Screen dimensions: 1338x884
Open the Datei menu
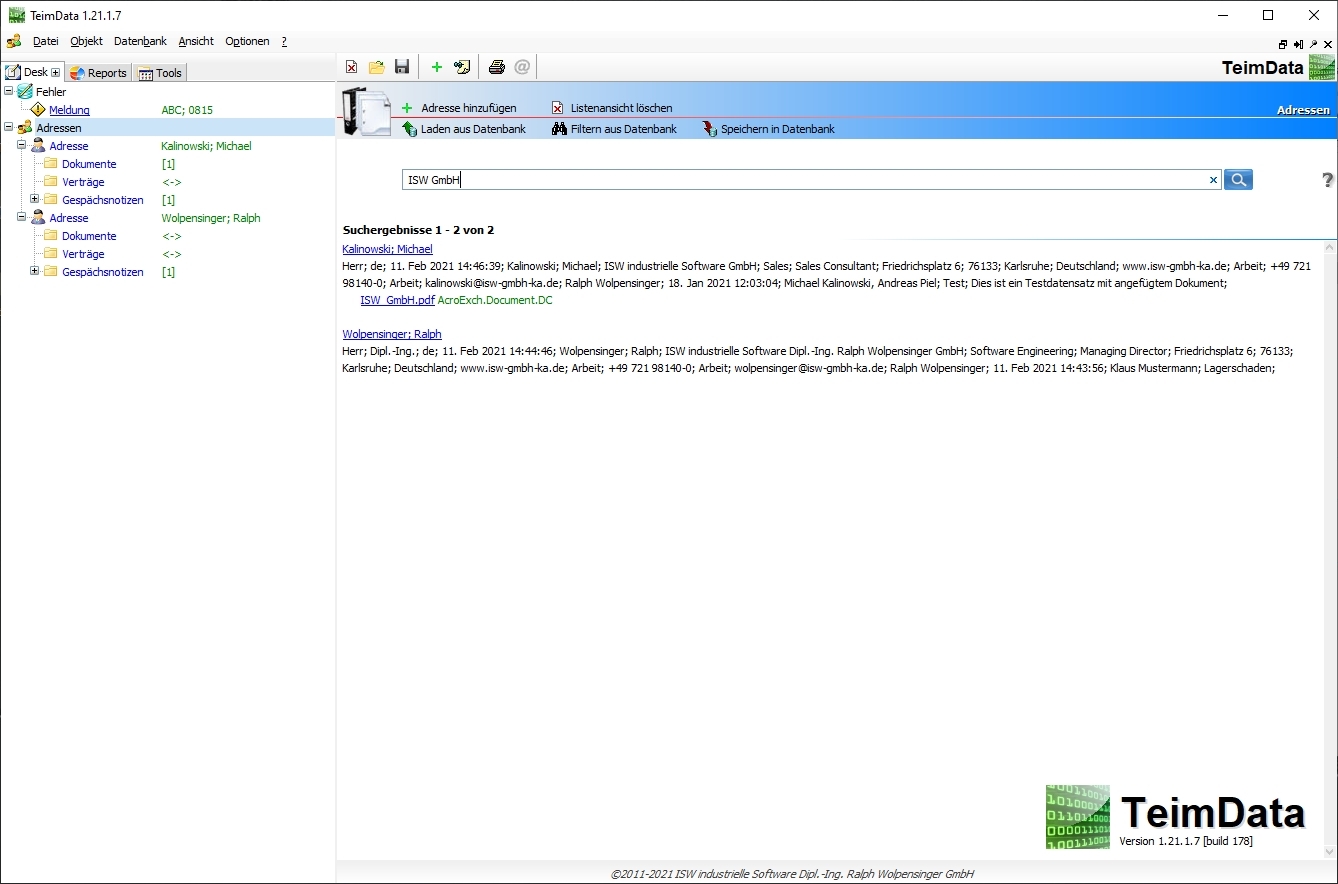coord(46,42)
